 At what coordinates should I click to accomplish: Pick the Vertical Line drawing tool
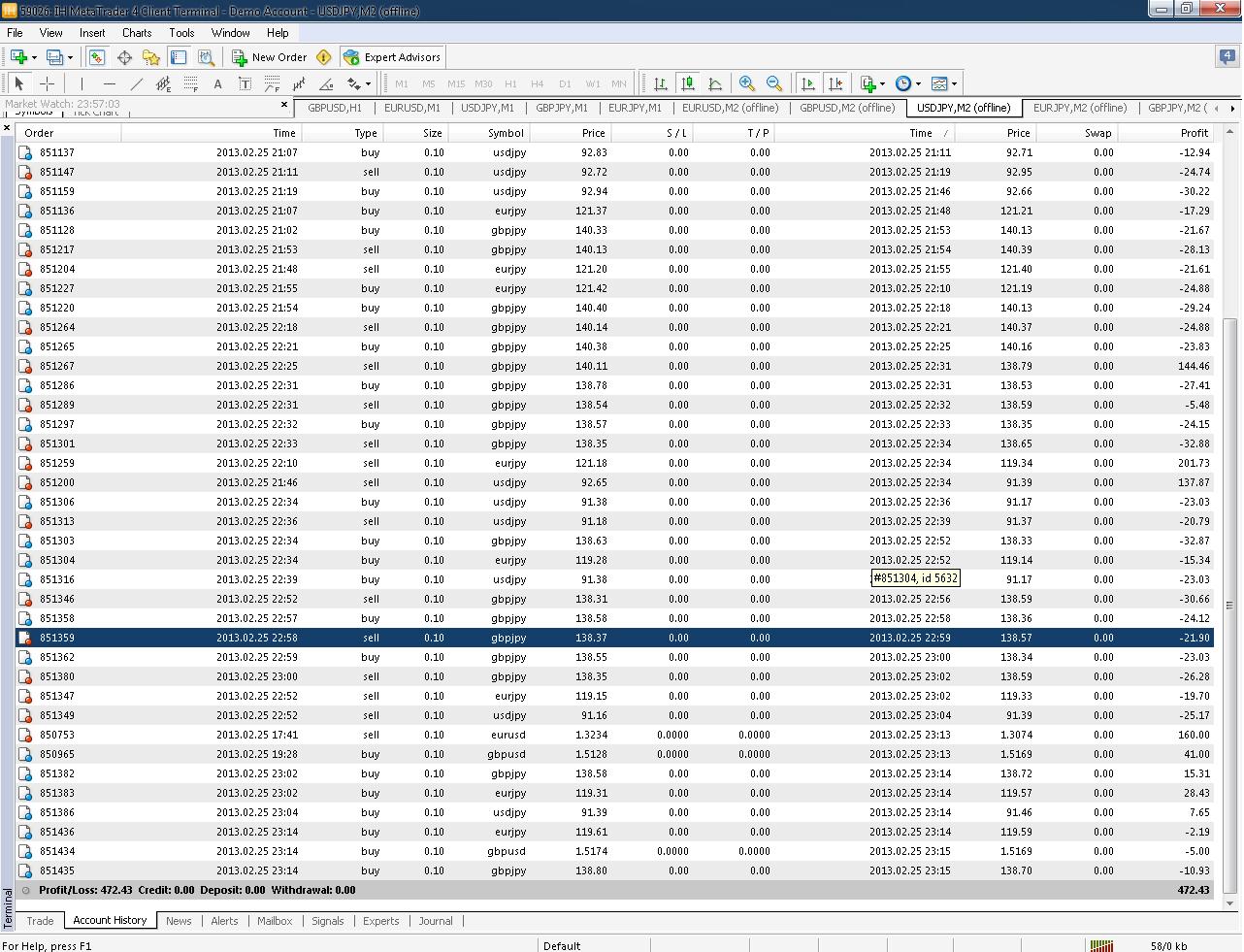coord(82,83)
